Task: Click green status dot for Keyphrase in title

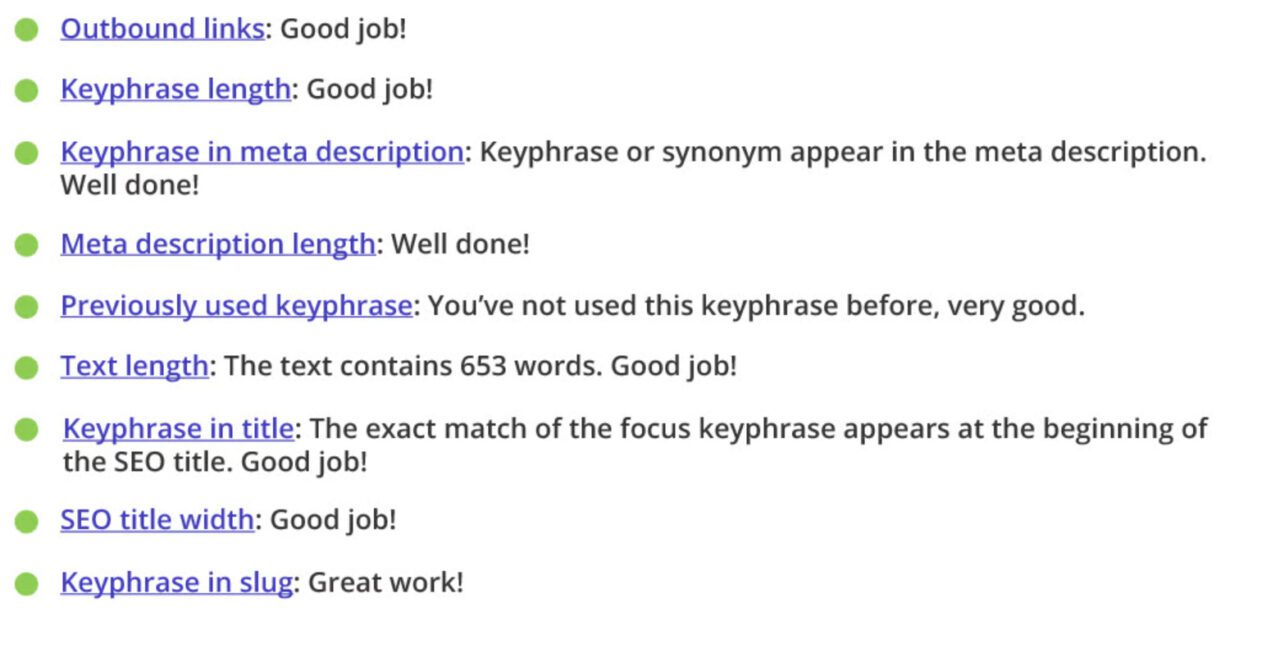Action: click(x=27, y=430)
